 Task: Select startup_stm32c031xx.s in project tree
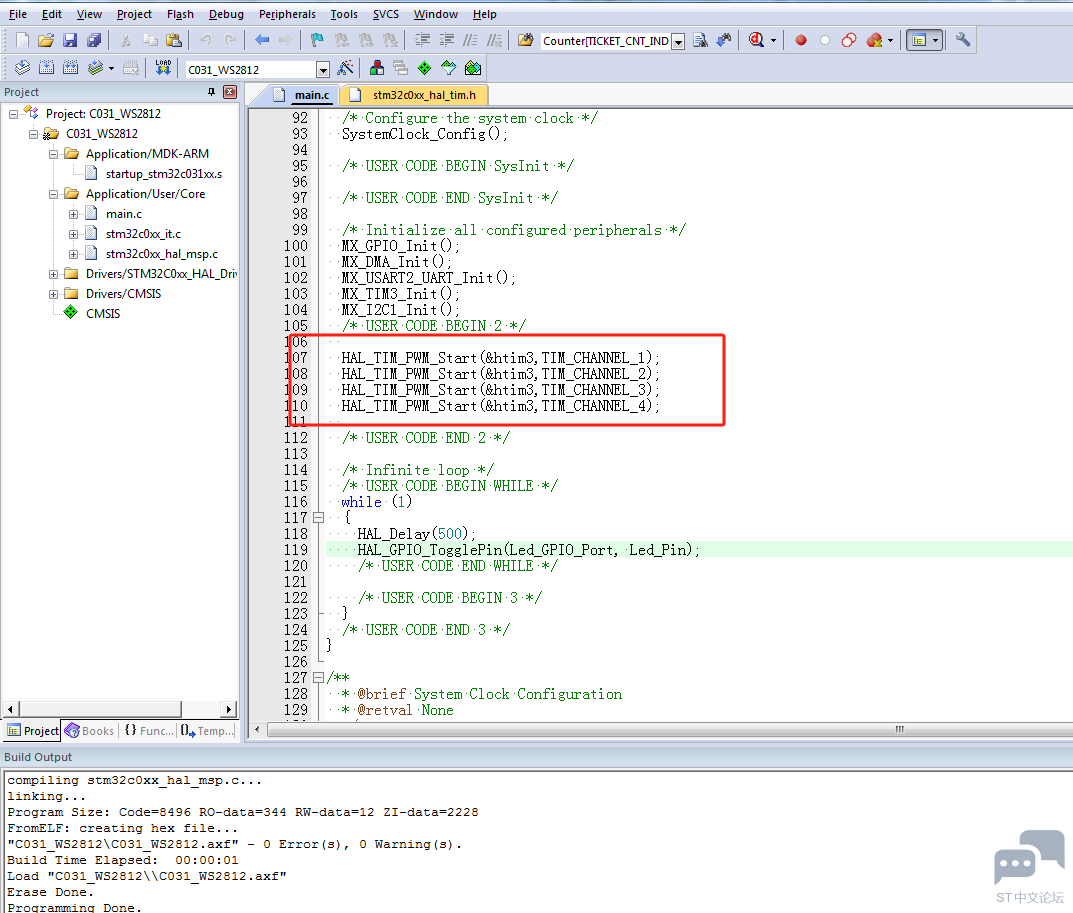[x=164, y=174]
